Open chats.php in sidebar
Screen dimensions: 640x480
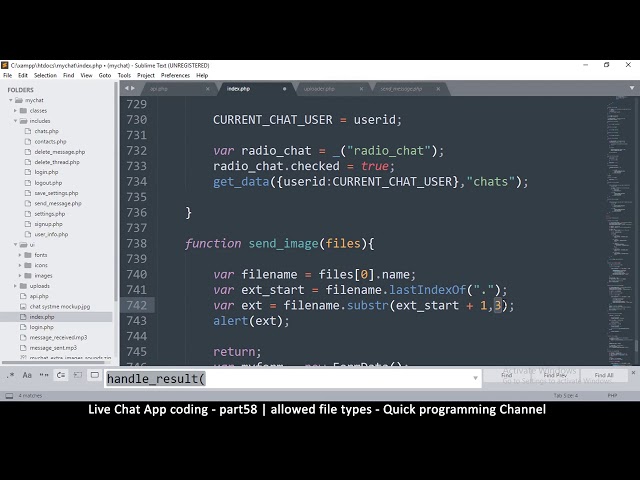click(x=47, y=131)
